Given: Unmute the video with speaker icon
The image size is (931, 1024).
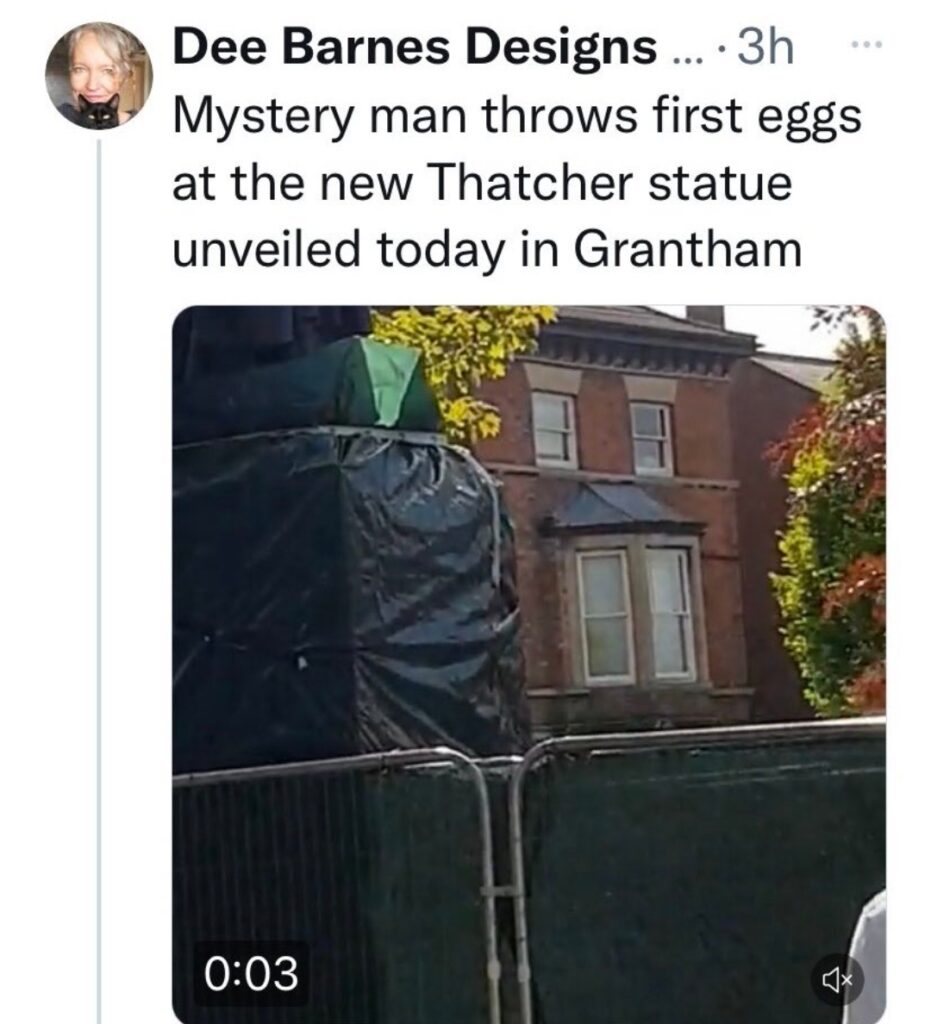Looking at the screenshot, I should pyautogui.click(x=836, y=979).
